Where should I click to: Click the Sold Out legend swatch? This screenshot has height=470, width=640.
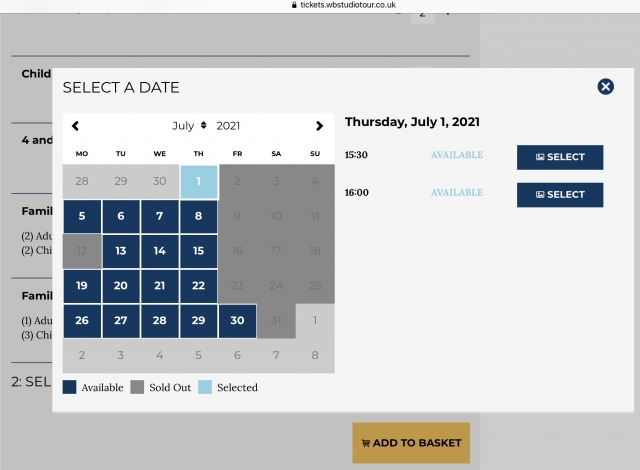point(137,387)
